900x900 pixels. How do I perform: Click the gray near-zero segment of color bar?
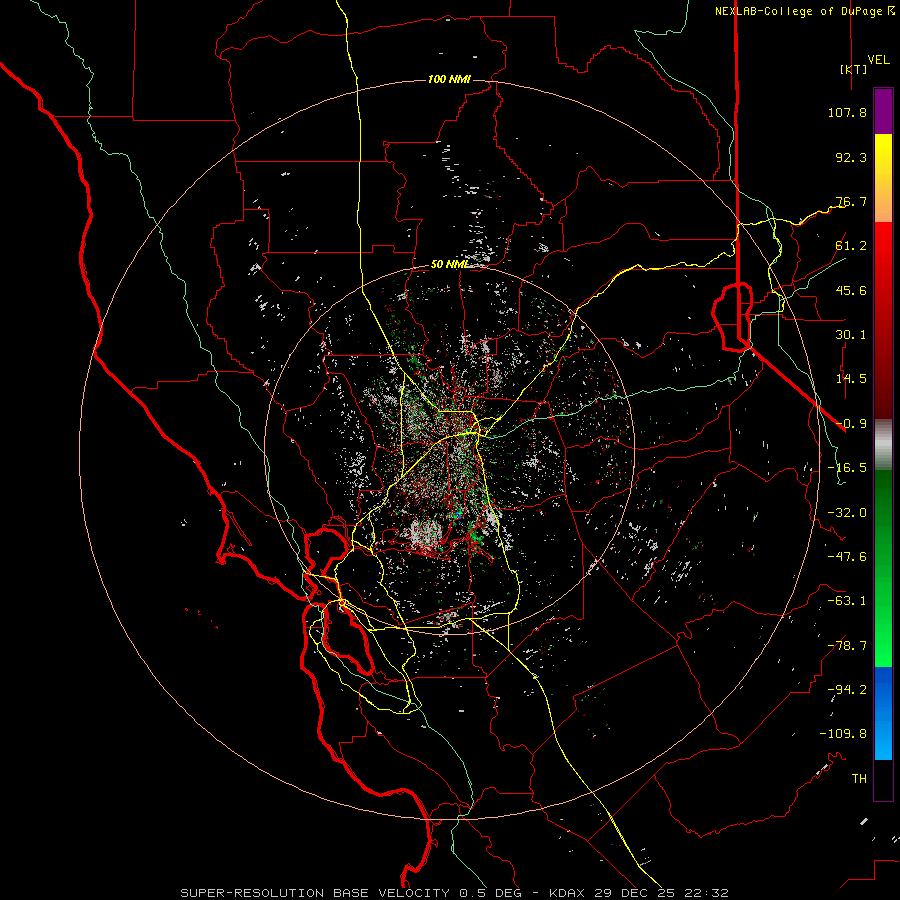click(883, 445)
